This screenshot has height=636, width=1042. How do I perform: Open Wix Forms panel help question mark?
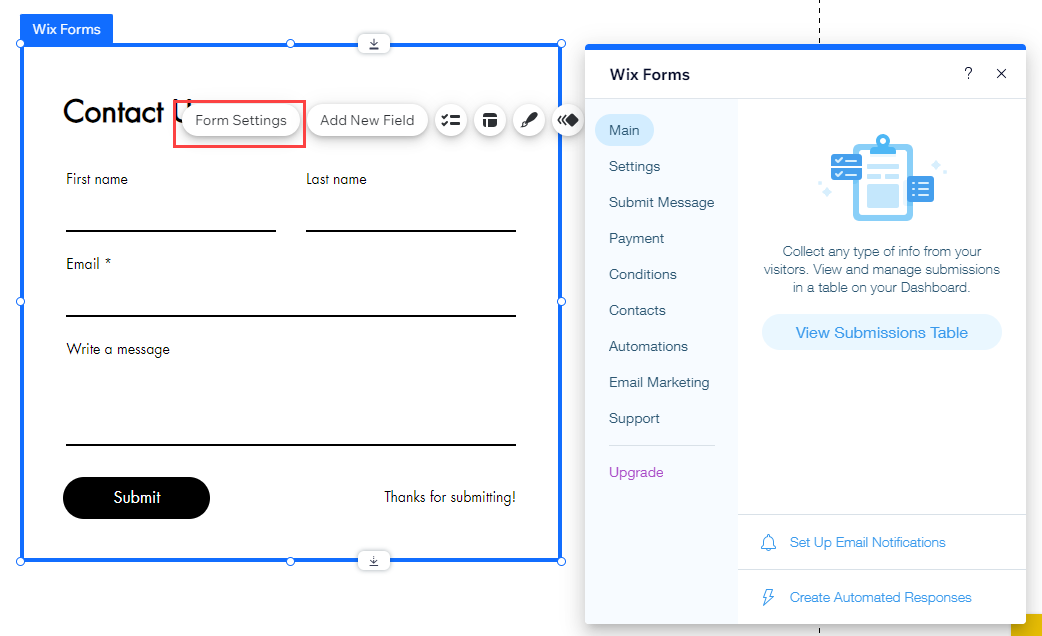968,73
